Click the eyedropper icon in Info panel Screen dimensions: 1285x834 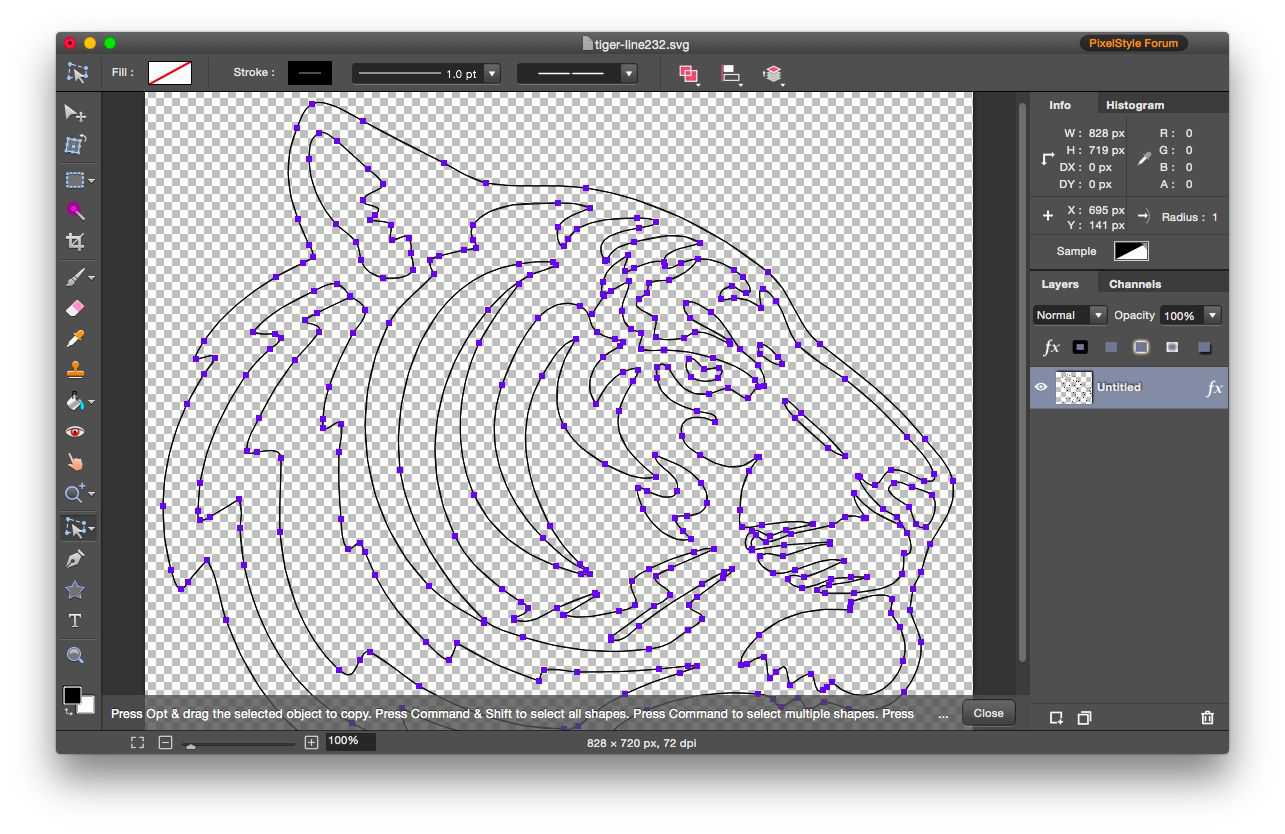[x=1144, y=158]
